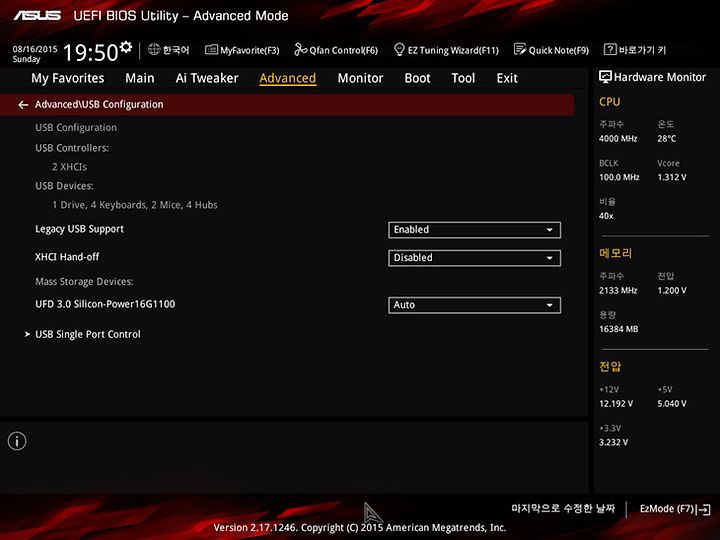
Task: Start EZ Tuning Wizard(F11)
Action: (x=446, y=50)
